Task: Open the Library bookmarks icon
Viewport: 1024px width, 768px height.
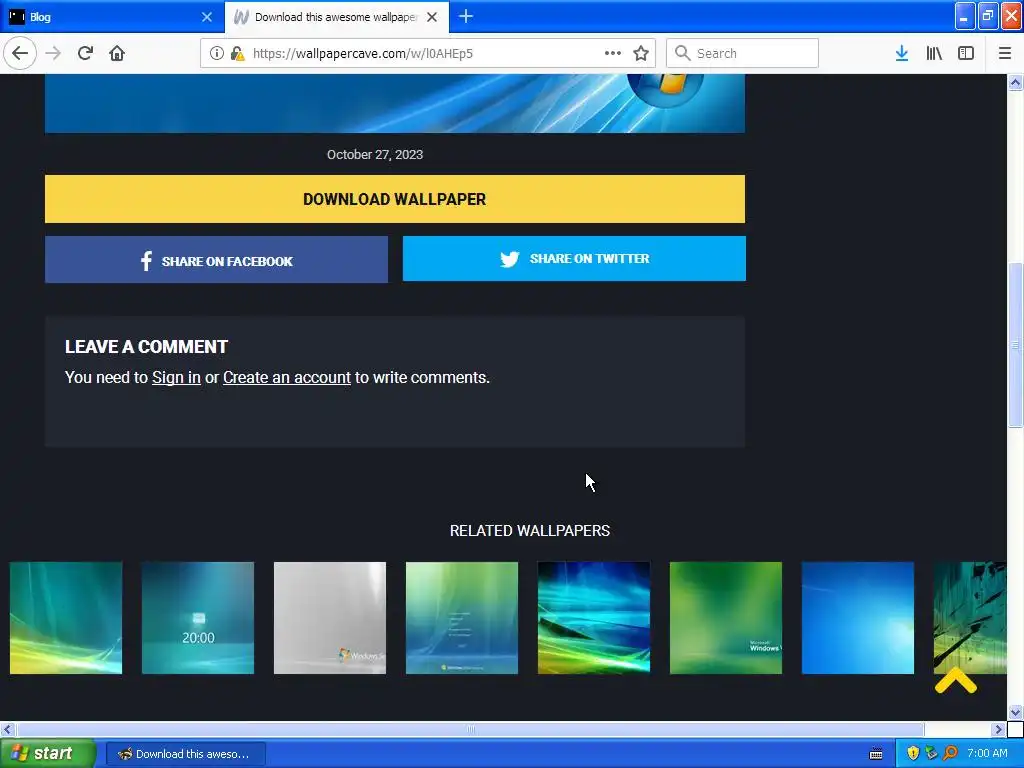Action: 934,53
